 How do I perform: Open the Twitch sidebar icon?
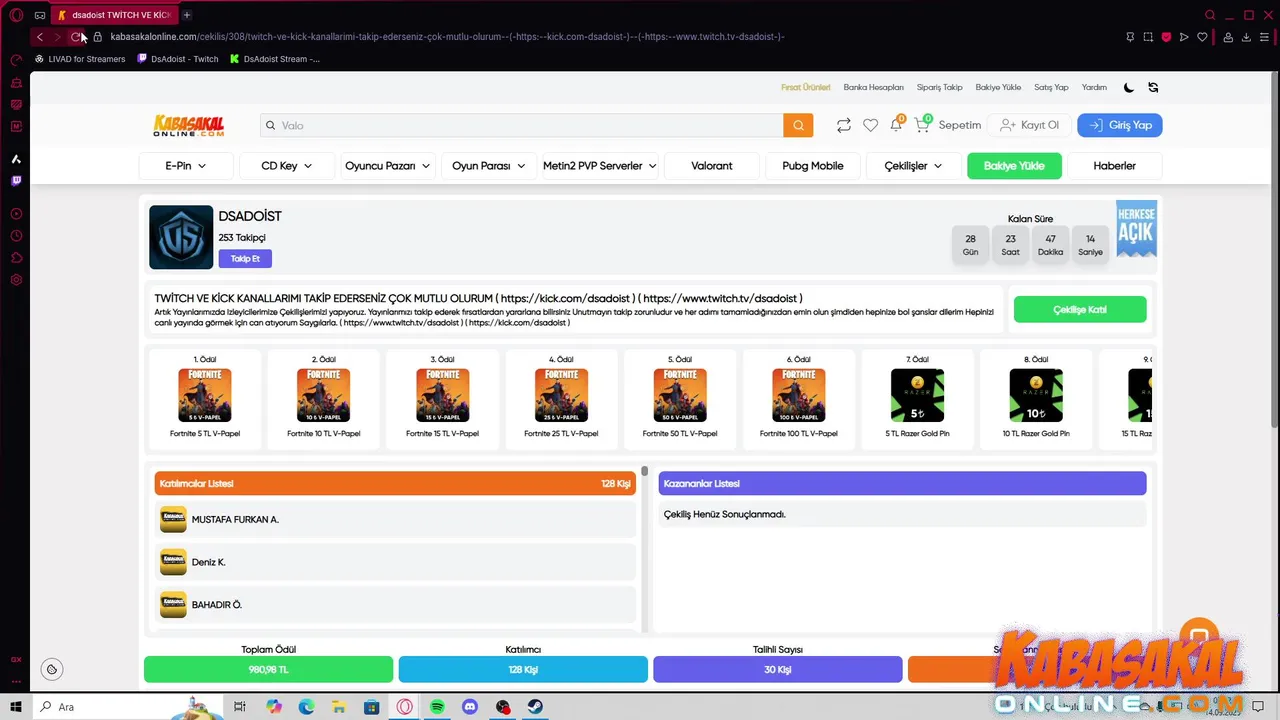[x=16, y=181]
